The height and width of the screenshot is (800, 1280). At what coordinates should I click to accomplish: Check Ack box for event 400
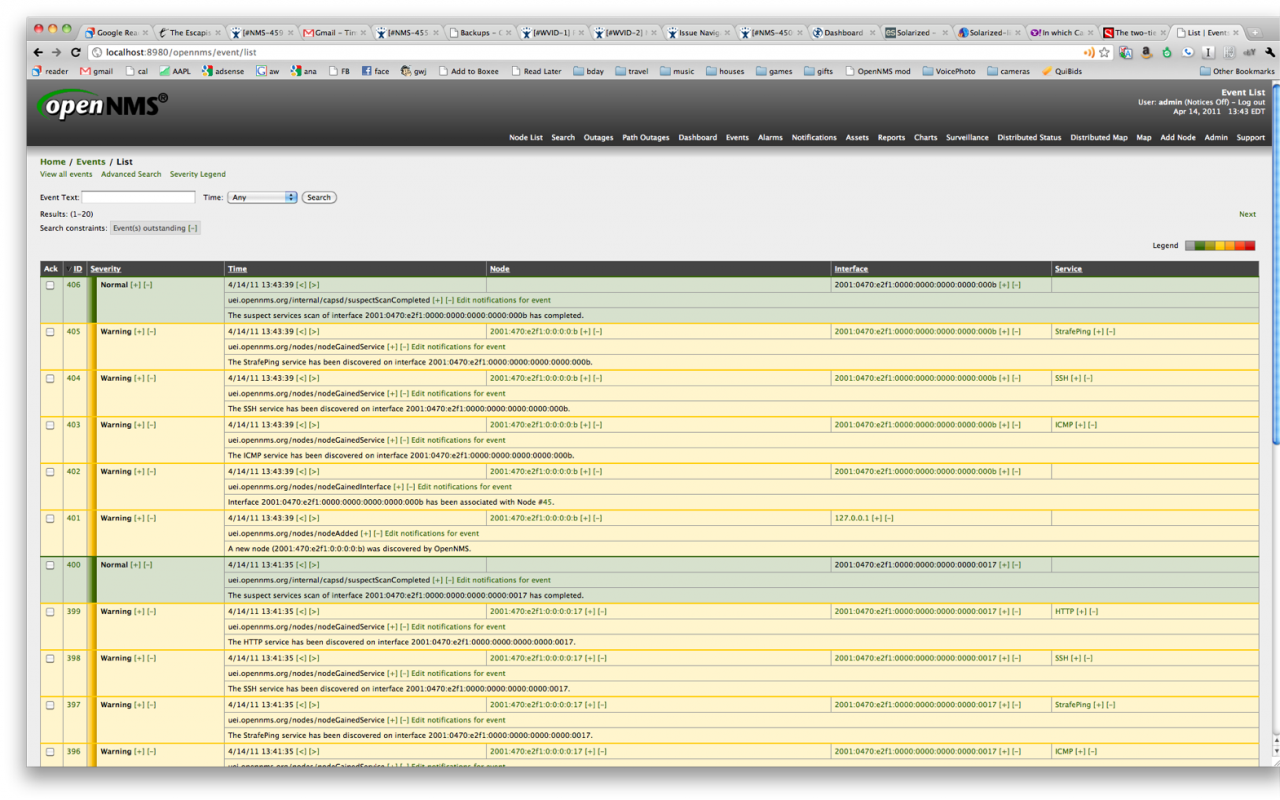click(50, 565)
